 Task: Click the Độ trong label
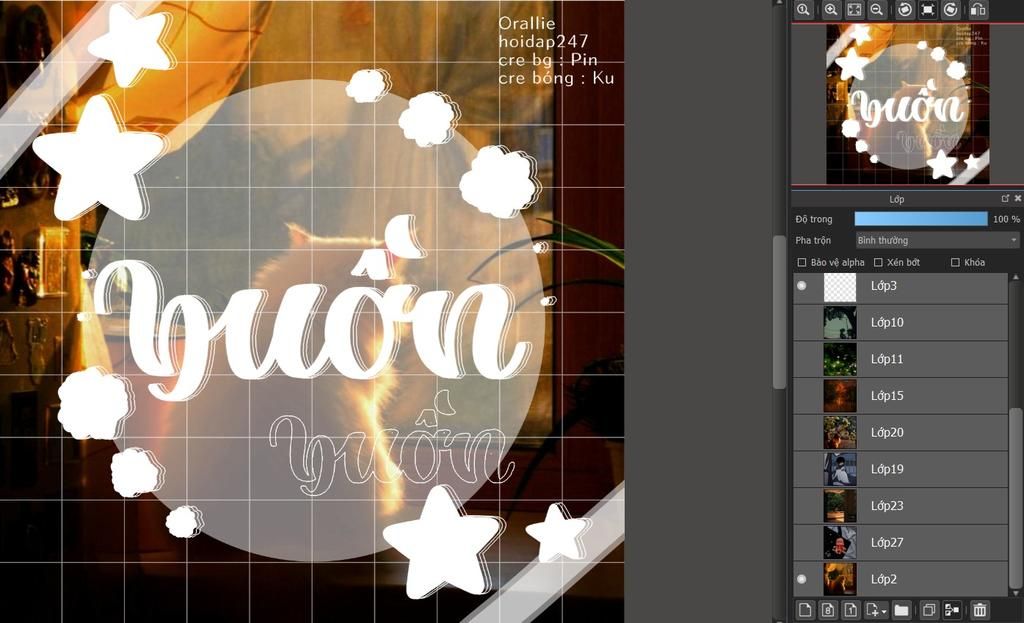coord(814,219)
